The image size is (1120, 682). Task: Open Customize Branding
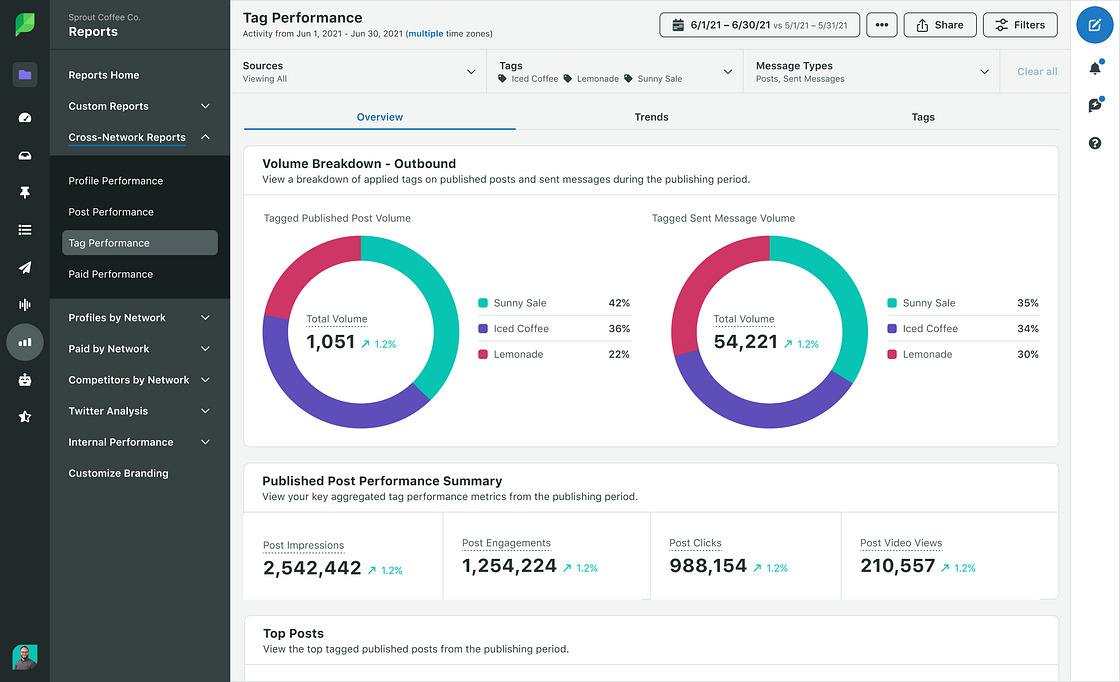[119, 473]
